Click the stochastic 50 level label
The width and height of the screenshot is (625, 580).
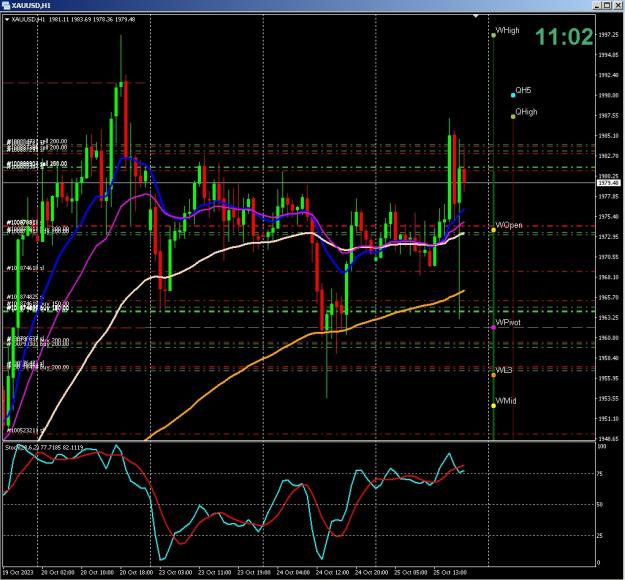coord(601,505)
